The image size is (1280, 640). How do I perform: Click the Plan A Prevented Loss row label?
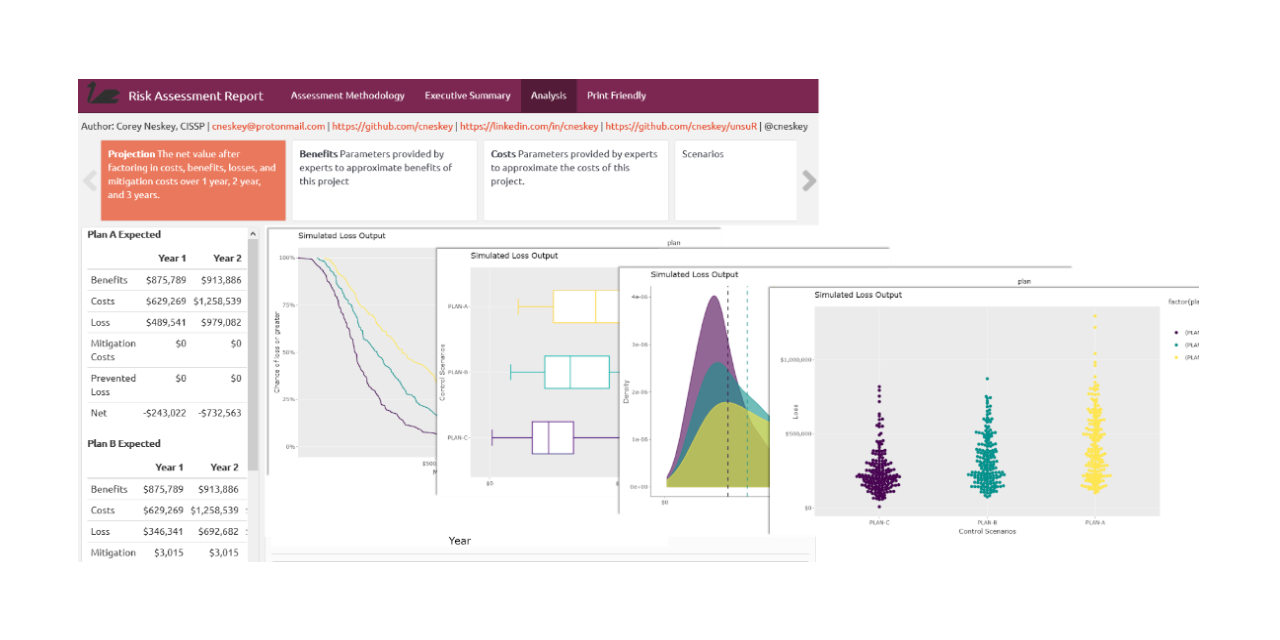[x=113, y=385]
